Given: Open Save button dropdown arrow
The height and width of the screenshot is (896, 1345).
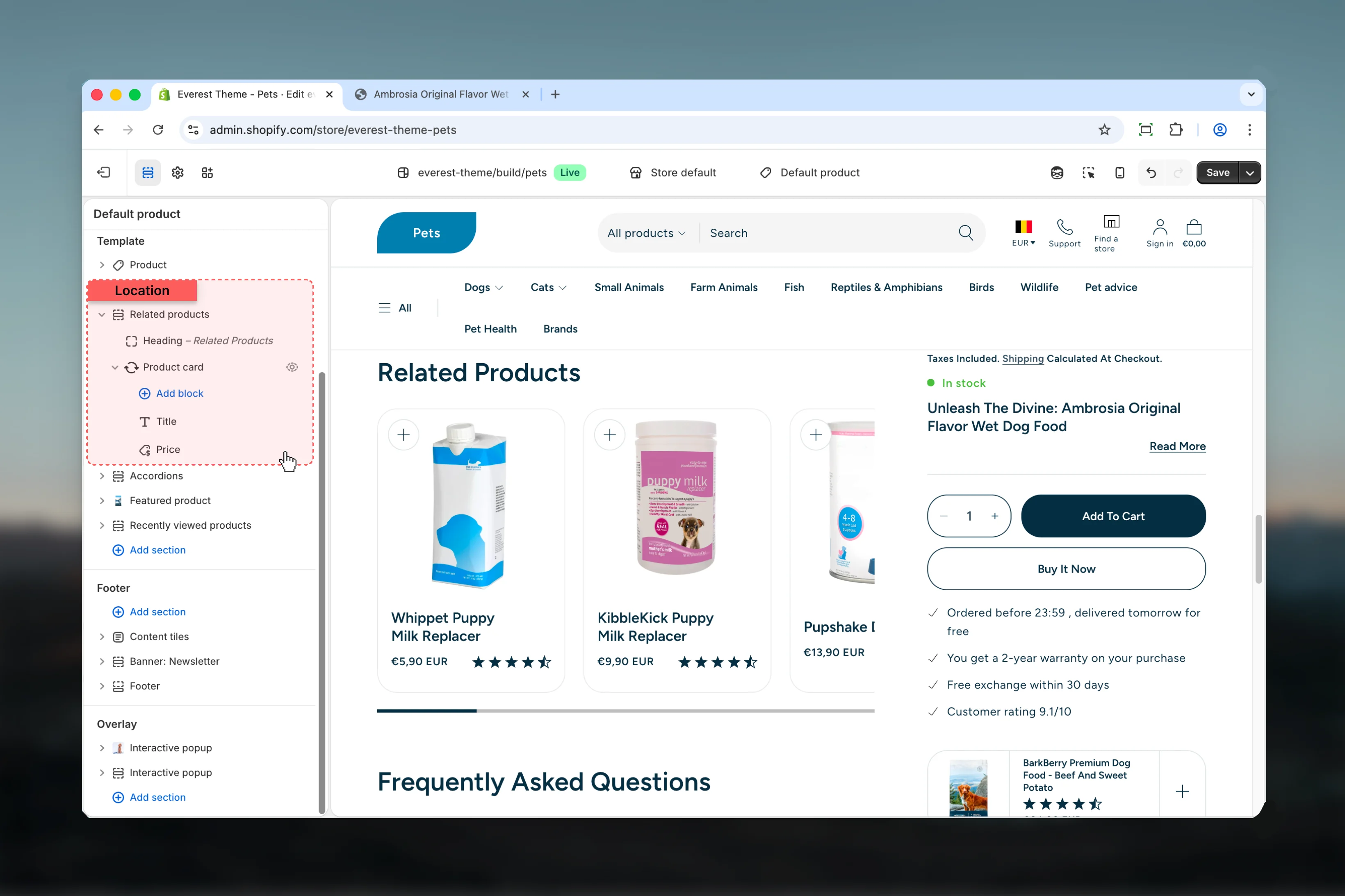Looking at the screenshot, I should point(1250,173).
